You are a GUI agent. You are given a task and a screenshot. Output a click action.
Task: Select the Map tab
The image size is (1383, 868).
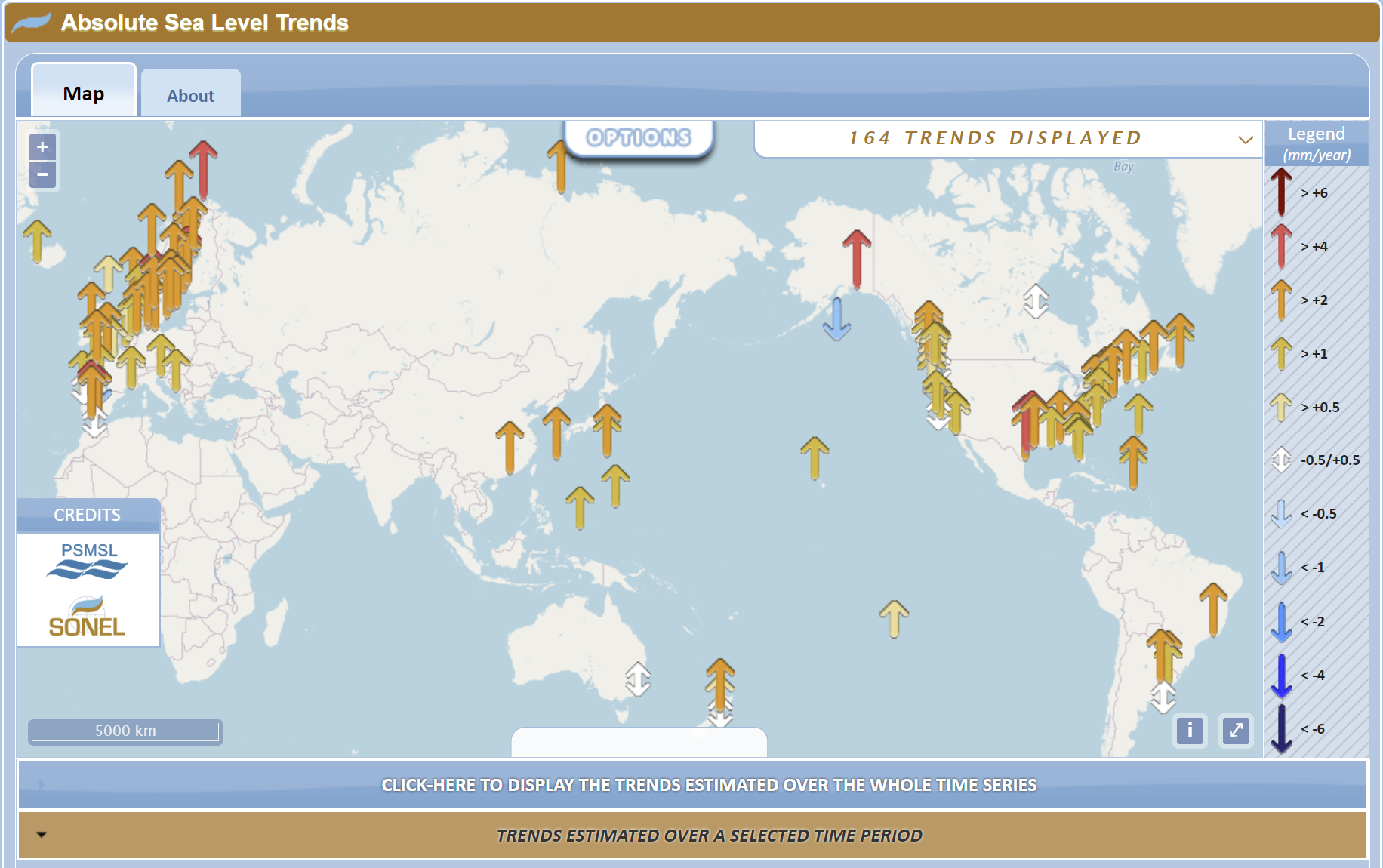pyautogui.click(x=83, y=94)
